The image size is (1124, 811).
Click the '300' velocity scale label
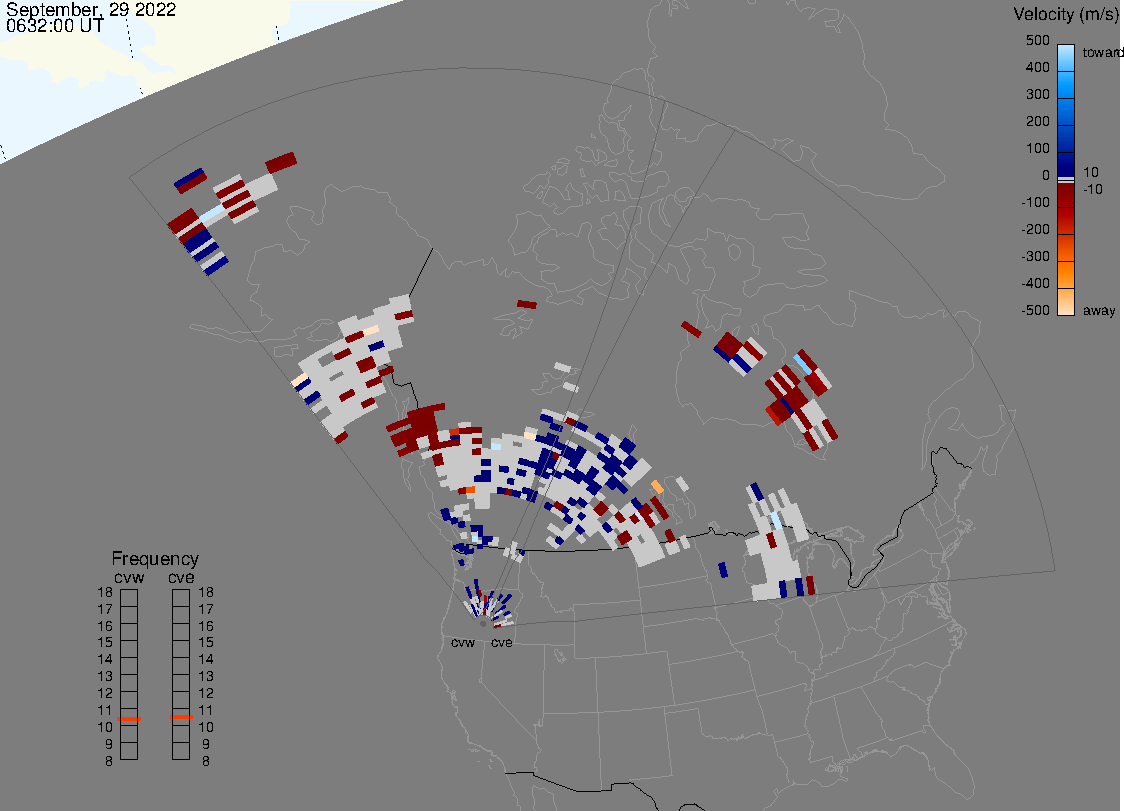tap(1038, 95)
